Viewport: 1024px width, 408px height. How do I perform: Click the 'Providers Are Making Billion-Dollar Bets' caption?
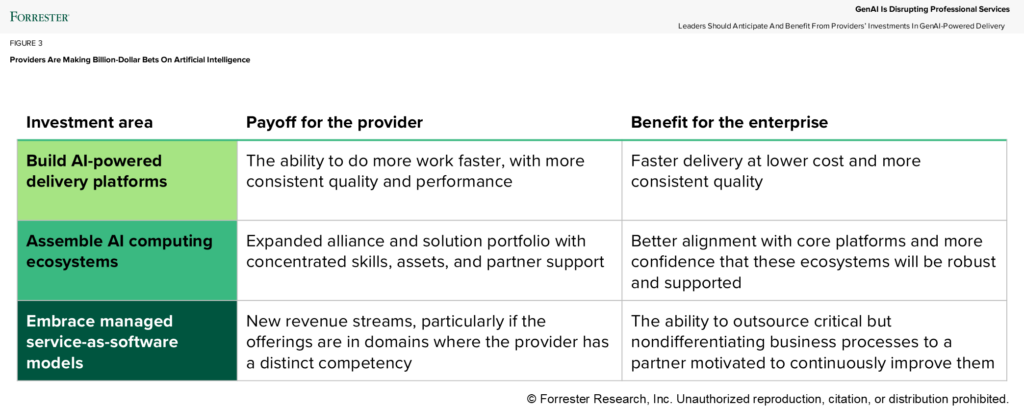pos(130,60)
